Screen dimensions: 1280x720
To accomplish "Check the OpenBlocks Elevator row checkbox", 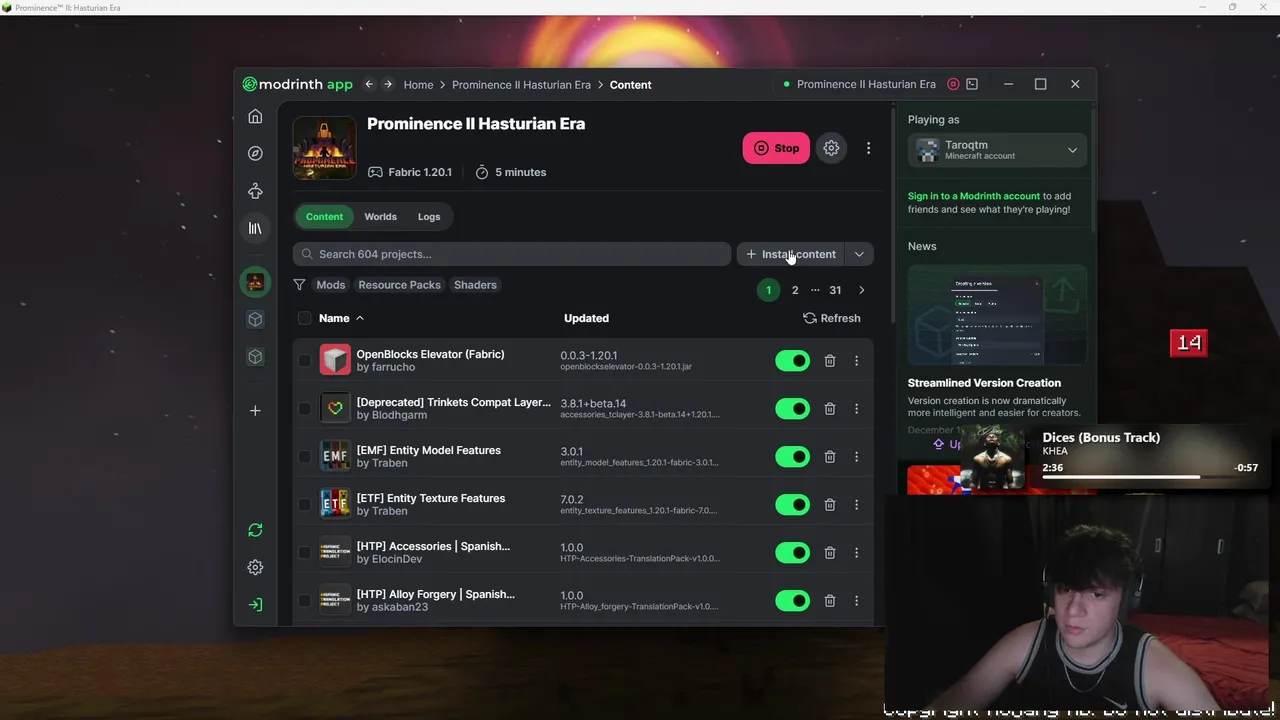I will click(x=304, y=360).
